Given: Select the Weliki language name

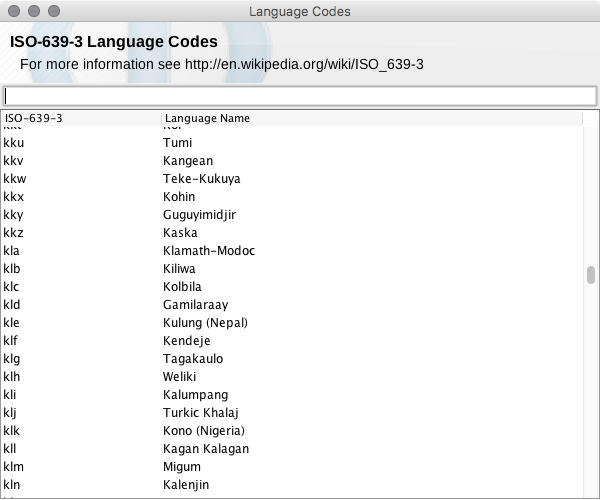Looking at the screenshot, I should (179, 376).
